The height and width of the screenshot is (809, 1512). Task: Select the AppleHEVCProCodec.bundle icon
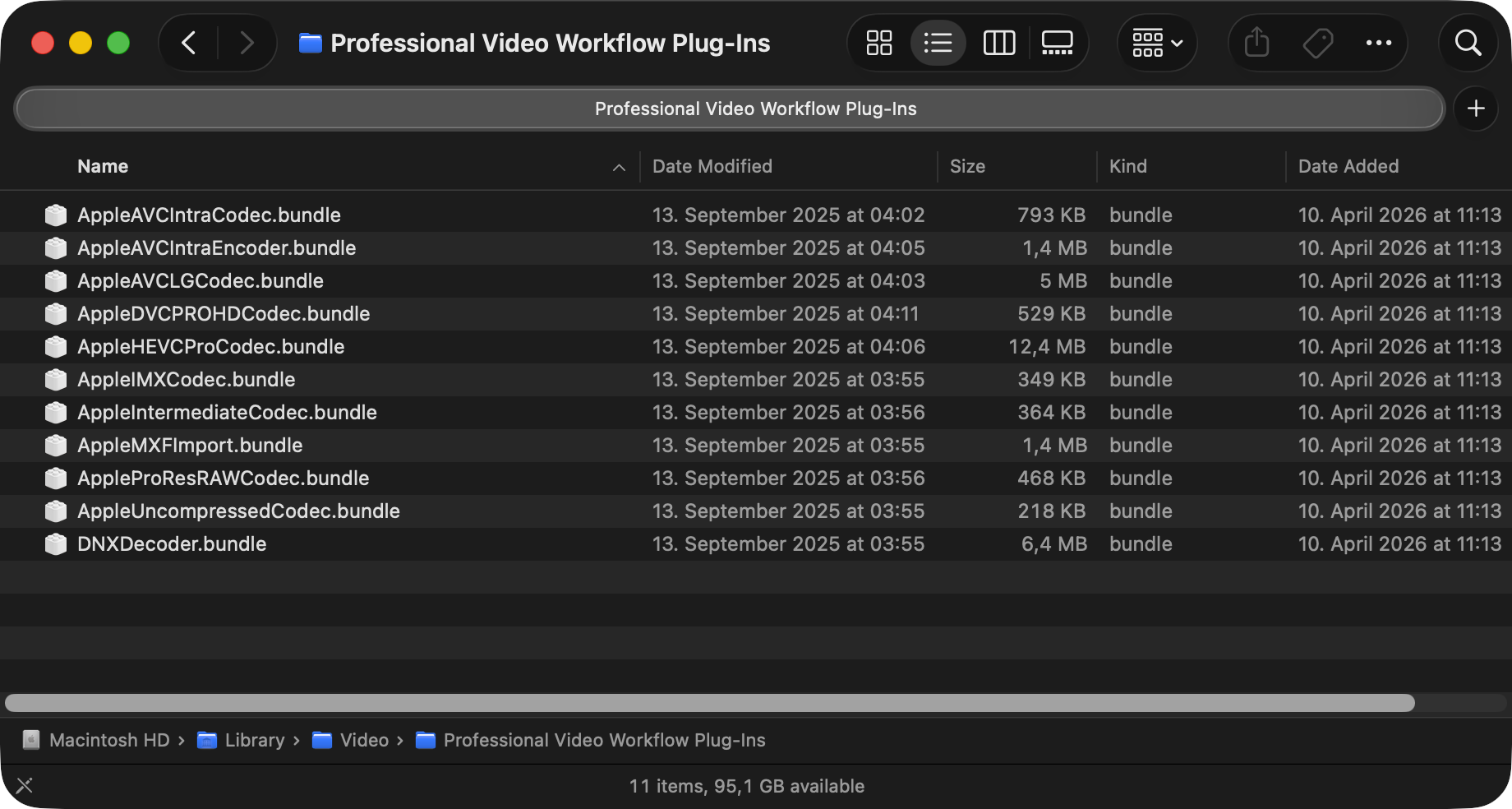(56, 347)
